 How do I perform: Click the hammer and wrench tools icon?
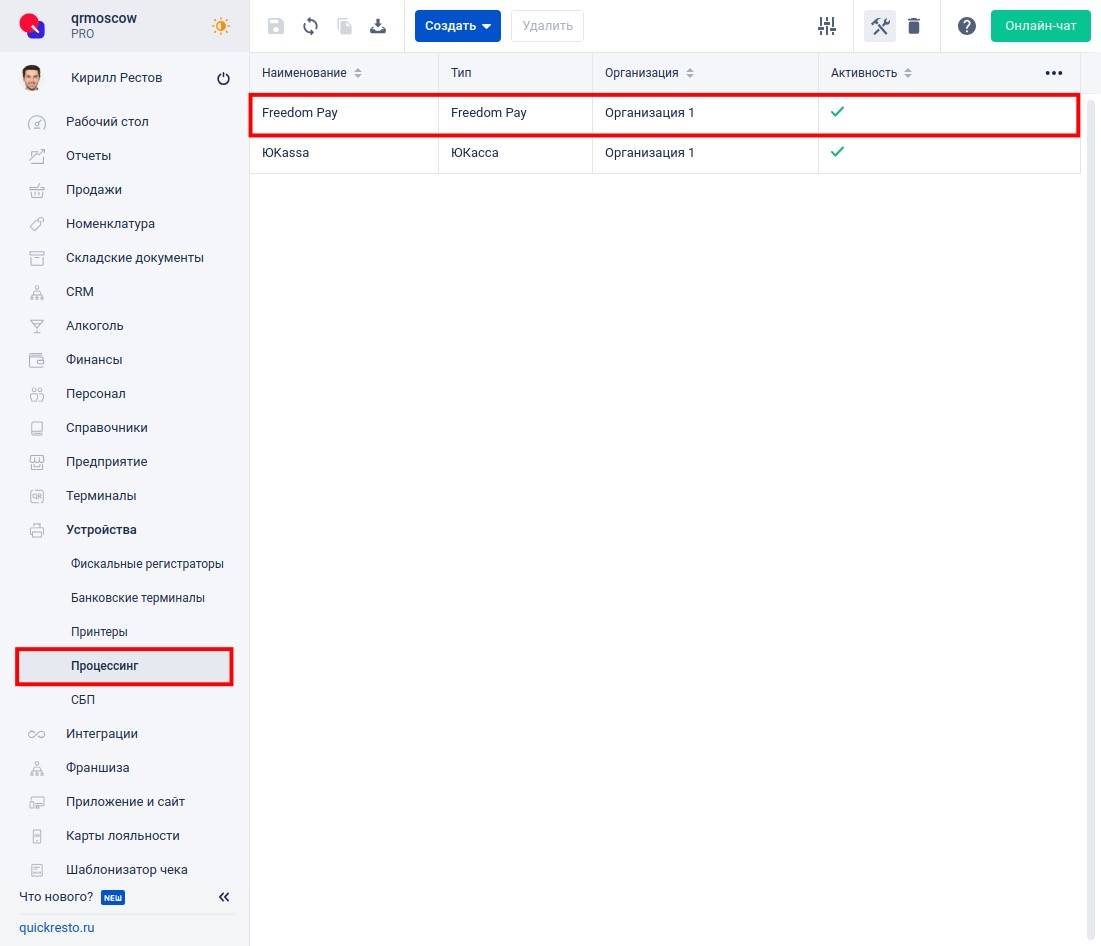pyautogui.click(x=880, y=26)
